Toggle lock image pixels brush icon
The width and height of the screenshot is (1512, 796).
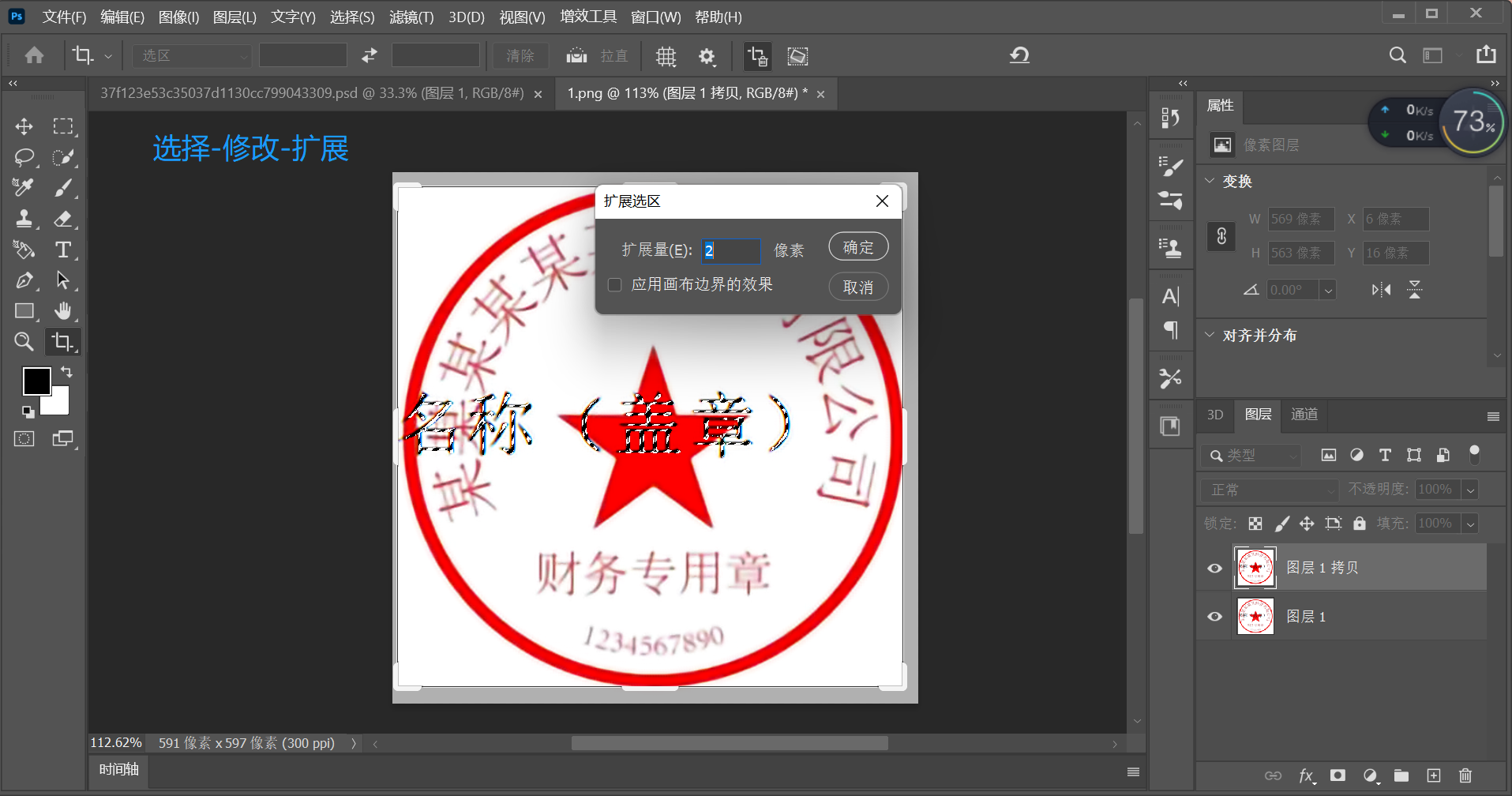coord(1282,524)
